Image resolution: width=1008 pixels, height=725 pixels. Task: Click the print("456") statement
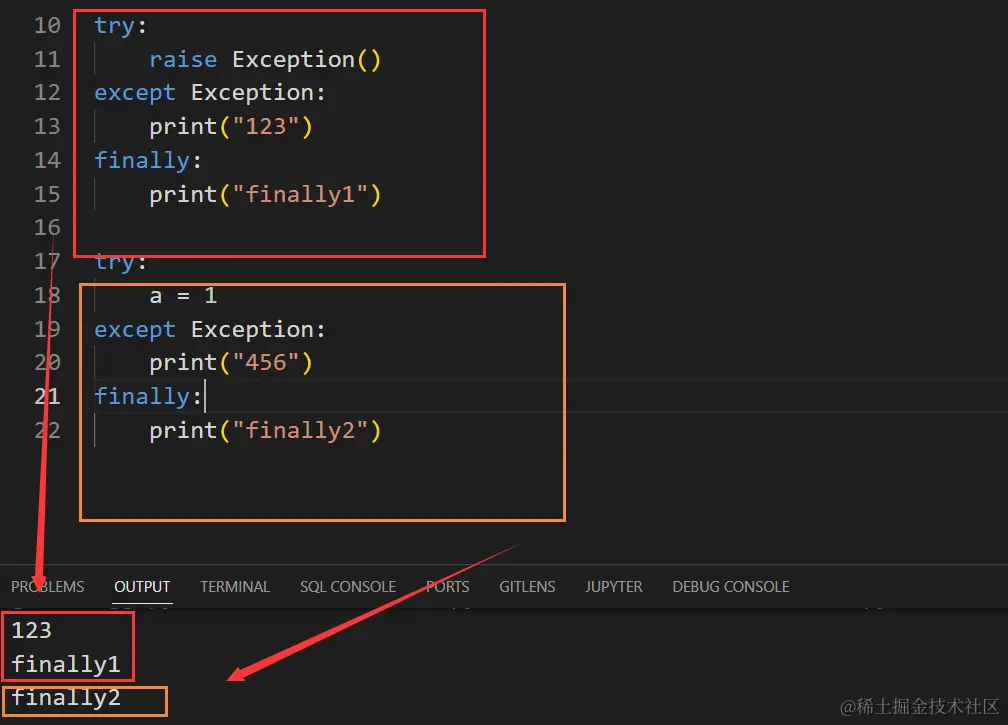(231, 363)
